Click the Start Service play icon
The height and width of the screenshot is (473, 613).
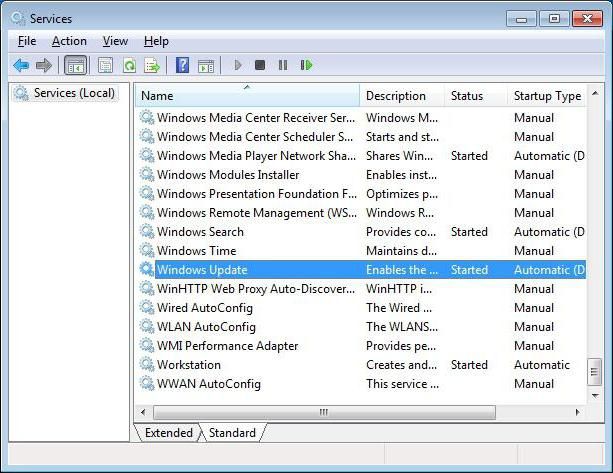pyautogui.click(x=238, y=65)
